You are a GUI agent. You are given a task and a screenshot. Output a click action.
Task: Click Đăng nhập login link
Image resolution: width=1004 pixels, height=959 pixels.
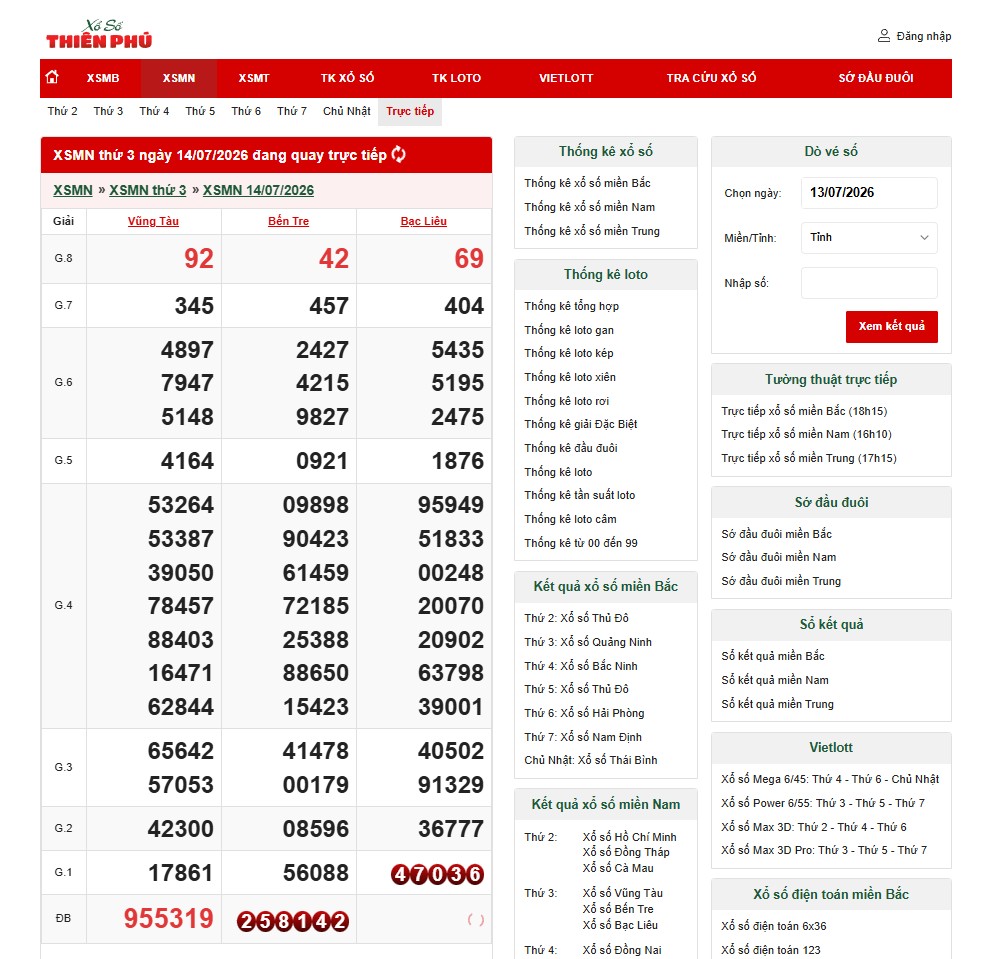click(923, 36)
